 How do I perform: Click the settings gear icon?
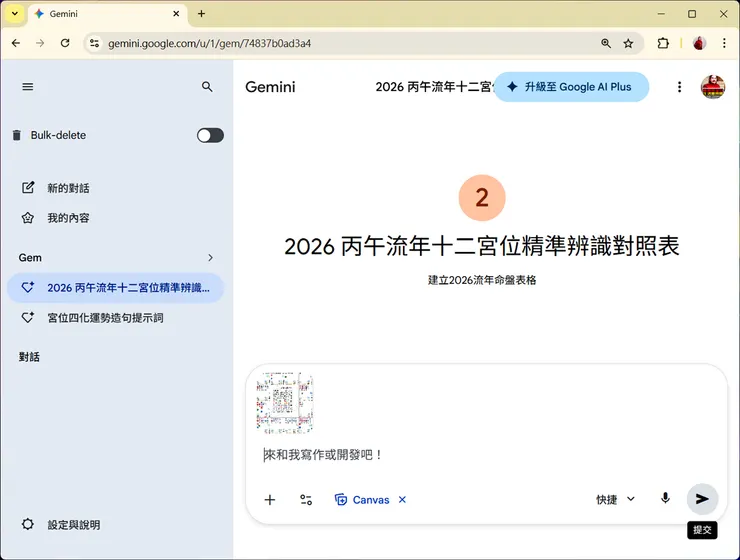pyautogui.click(x=28, y=524)
